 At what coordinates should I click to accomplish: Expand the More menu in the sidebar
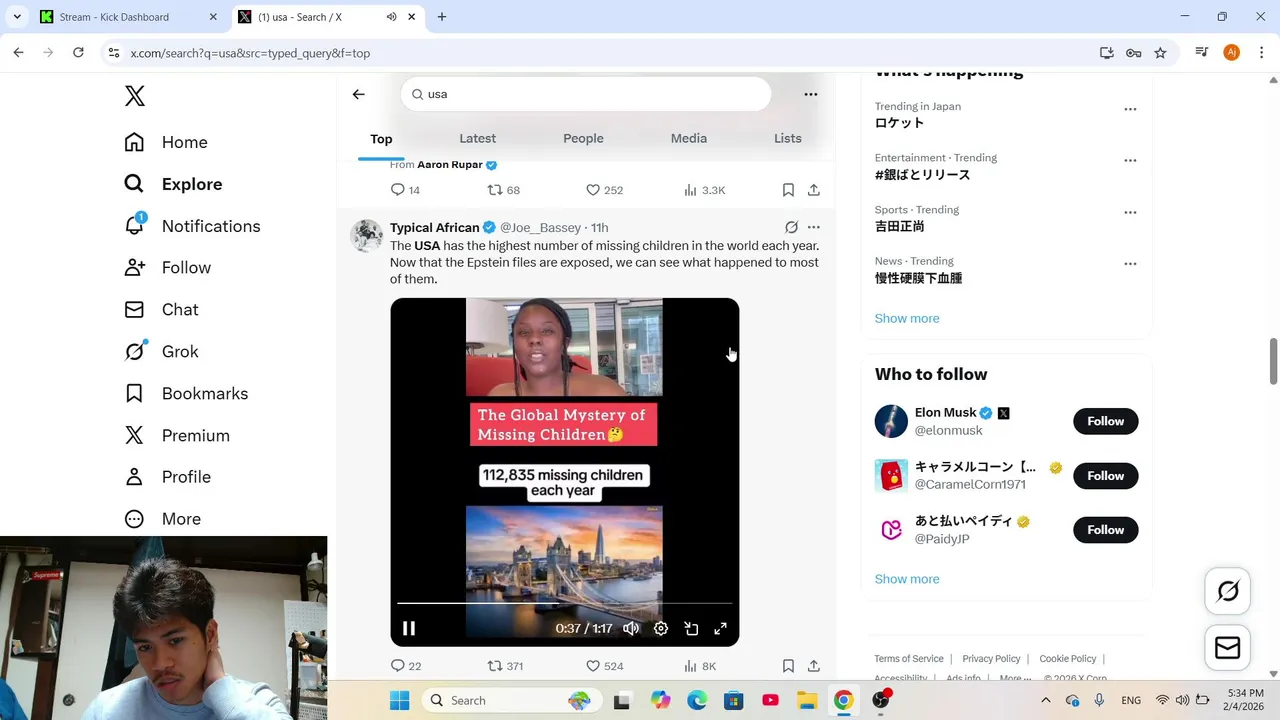click(x=162, y=519)
